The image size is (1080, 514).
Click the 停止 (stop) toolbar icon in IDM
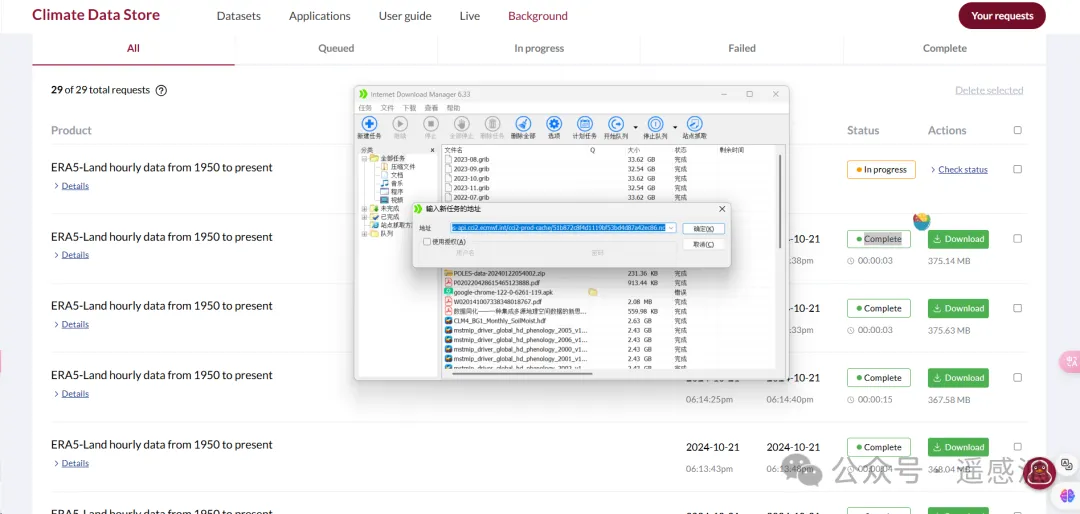tap(430, 124)
